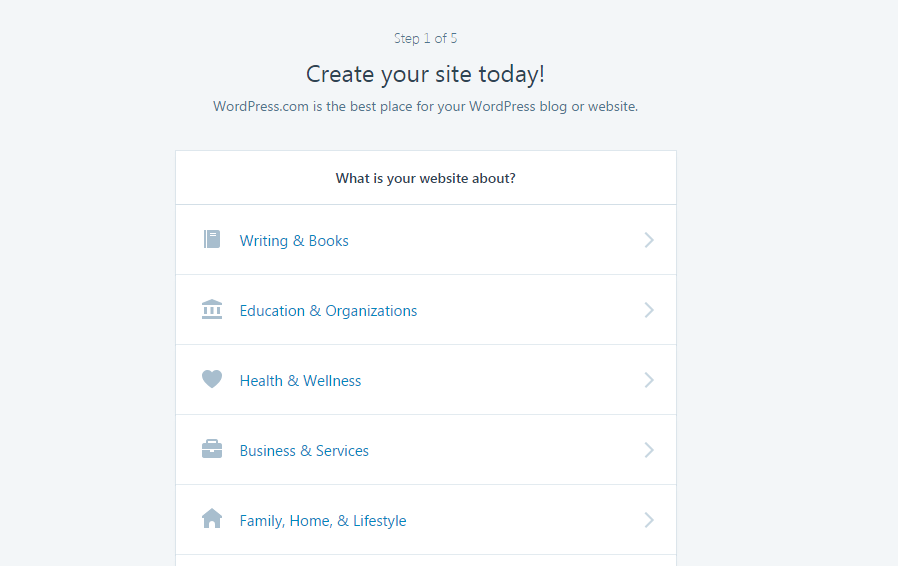
Task: Click the partially visible row below Family, Home, & Lifestyle
Action: [425, 560]
